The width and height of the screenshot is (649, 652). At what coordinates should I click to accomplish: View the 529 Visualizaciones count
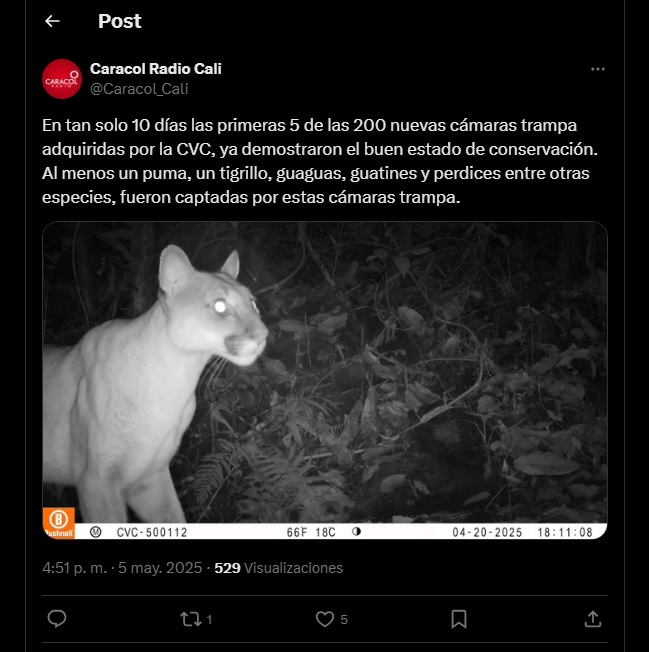tap(278, 568)
